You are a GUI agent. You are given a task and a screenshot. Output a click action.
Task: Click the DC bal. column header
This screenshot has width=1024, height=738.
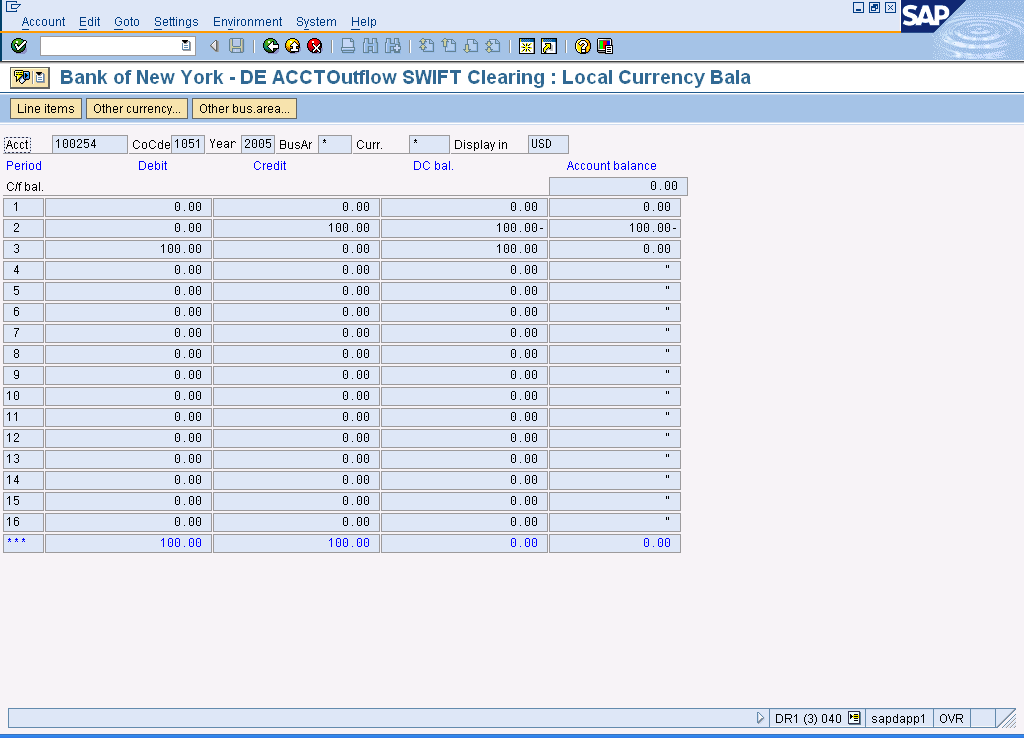pos(433,166)
